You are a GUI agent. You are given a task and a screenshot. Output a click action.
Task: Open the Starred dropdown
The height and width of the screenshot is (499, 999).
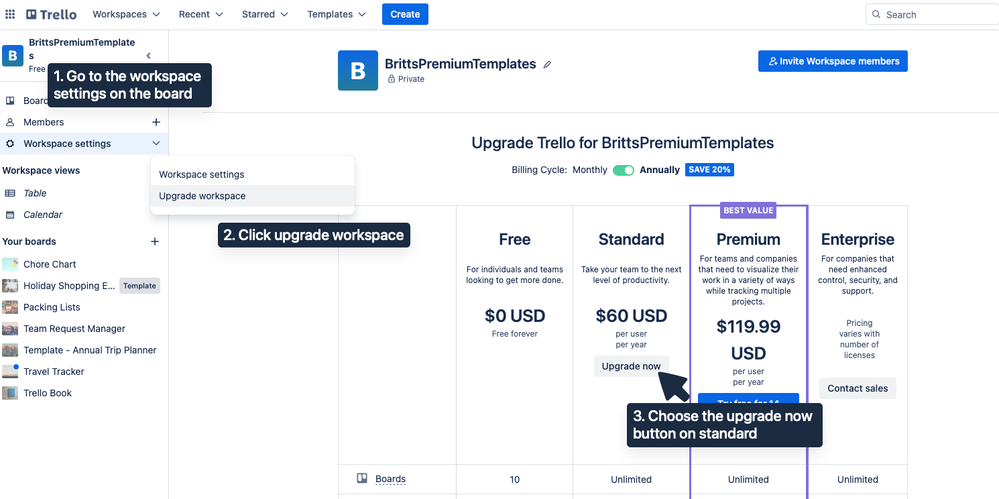pos(264,14)
